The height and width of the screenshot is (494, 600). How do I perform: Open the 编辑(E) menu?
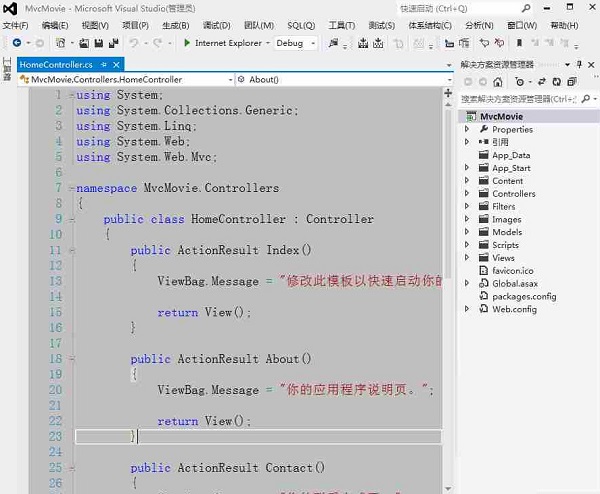[55, 26]
